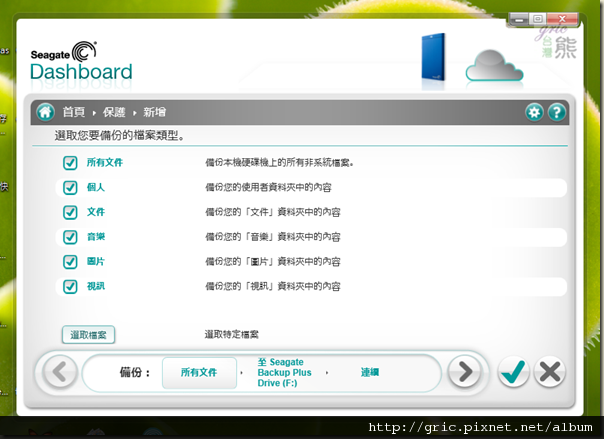
Task: Select the 所有文件 step in backup summary
Action: point(199,372)
